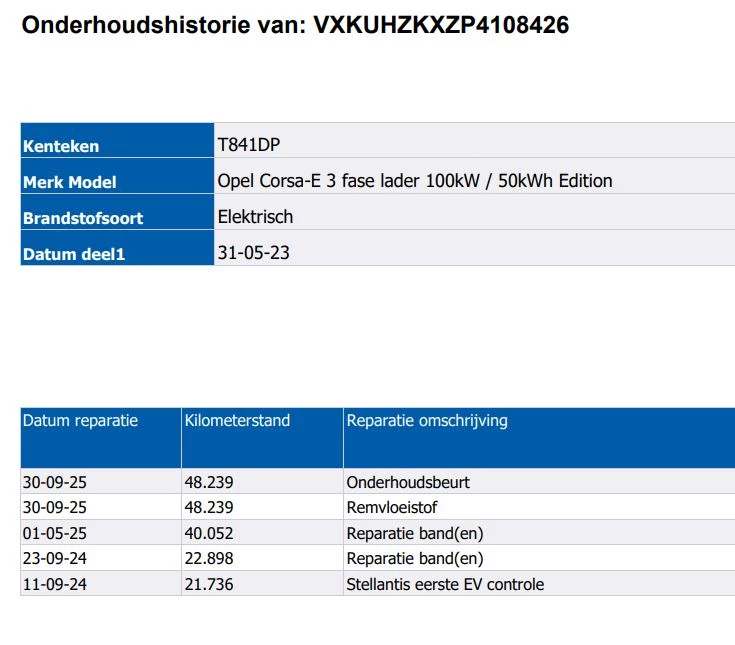Select the date value 31-05-23
The height and width of the screenshot is (645, 735).
(253, 253)
